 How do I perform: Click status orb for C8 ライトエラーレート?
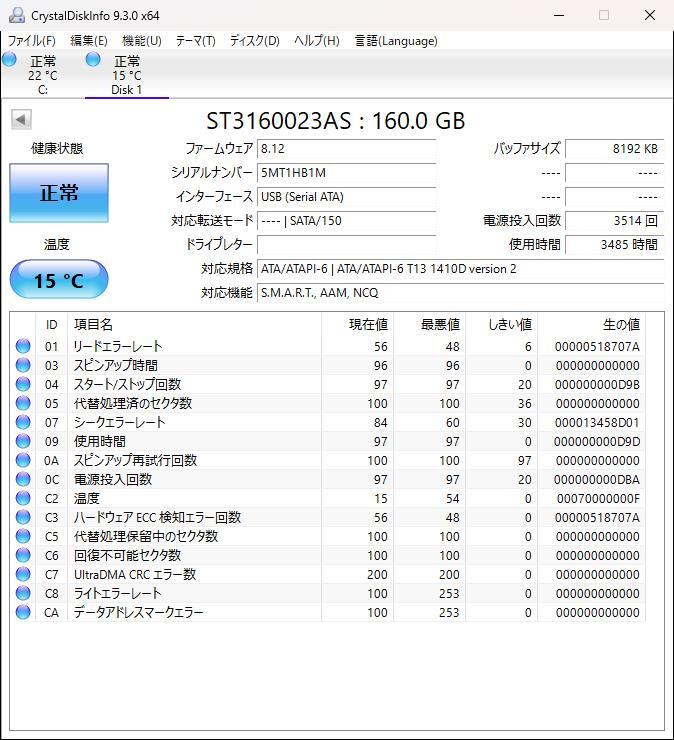pyautogui.click(x=23, y=593)
